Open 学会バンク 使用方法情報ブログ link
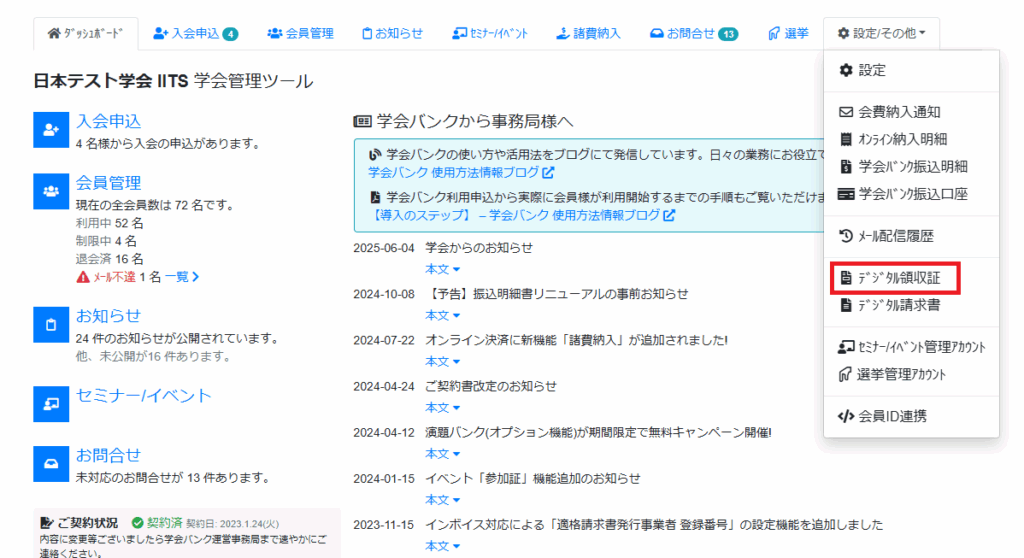The image size is (1024, 558). click(434, 172)
